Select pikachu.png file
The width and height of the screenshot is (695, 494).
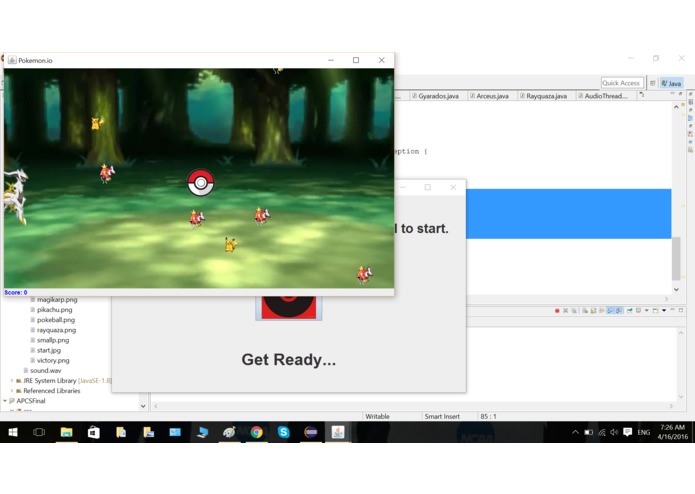(55, 310)
